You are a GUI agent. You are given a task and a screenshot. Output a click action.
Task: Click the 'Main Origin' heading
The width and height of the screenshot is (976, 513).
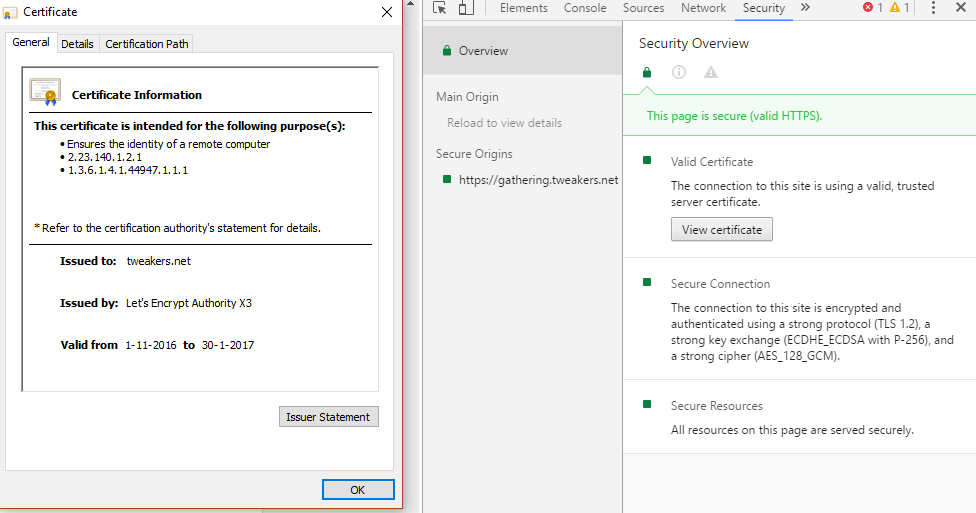[467, 97]
